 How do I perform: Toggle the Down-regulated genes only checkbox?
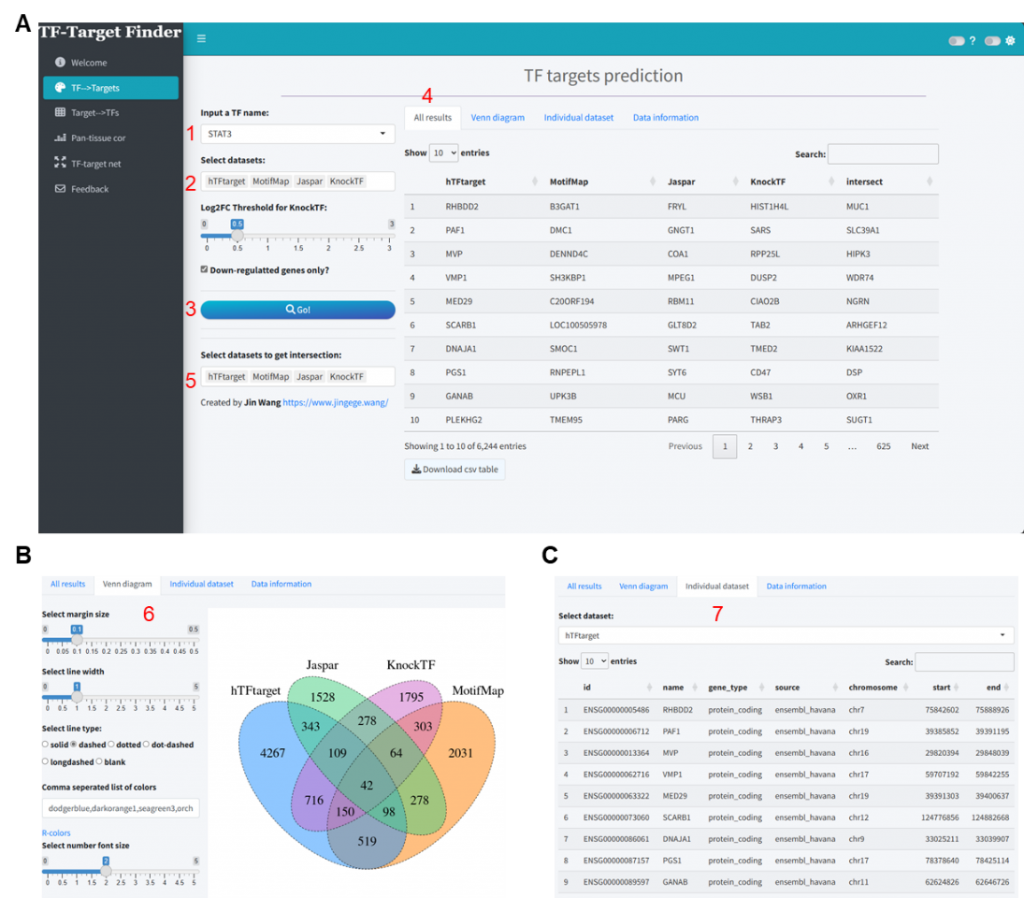[205, 270]
